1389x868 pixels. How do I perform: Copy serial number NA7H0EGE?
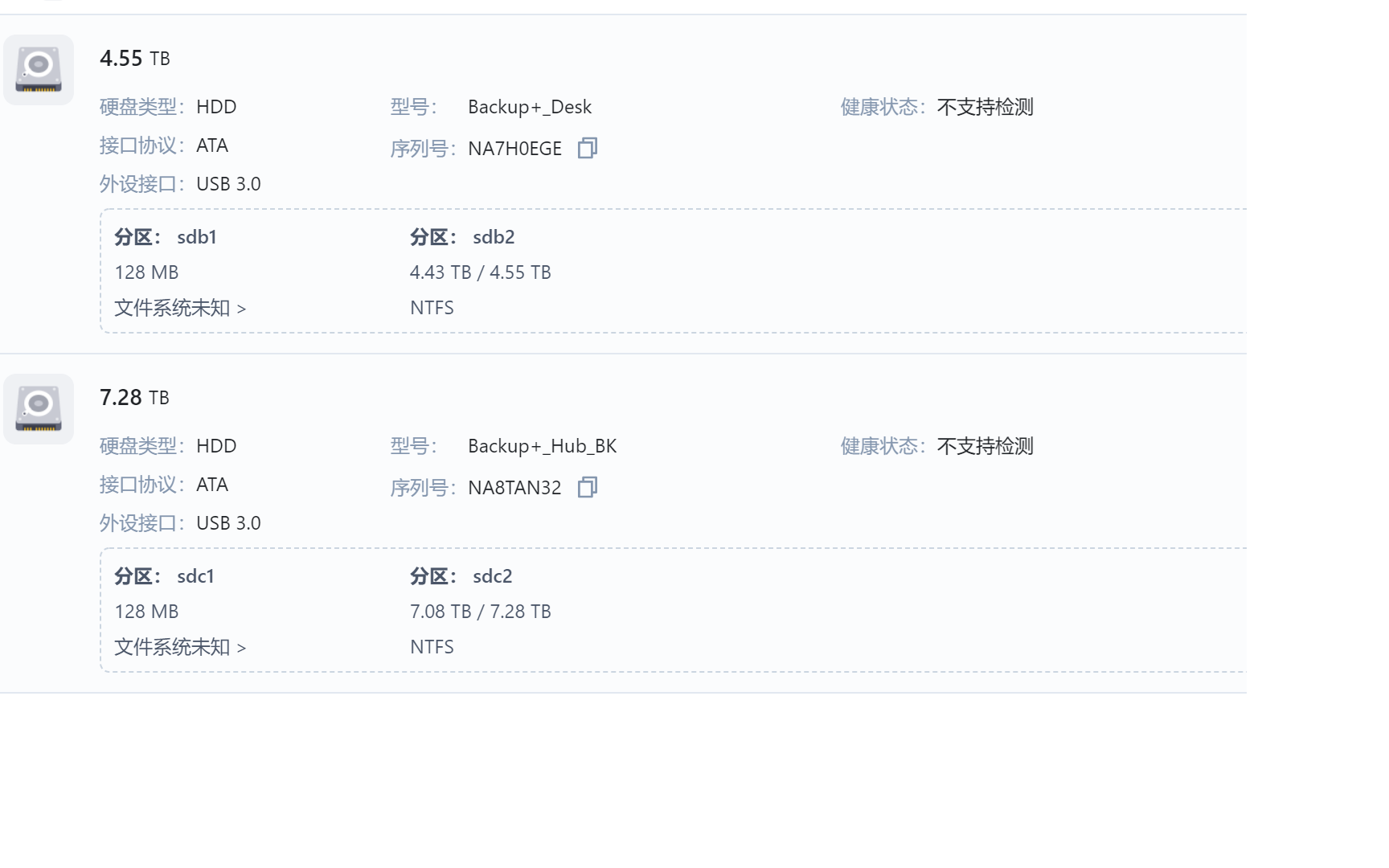tap(588, 148)
